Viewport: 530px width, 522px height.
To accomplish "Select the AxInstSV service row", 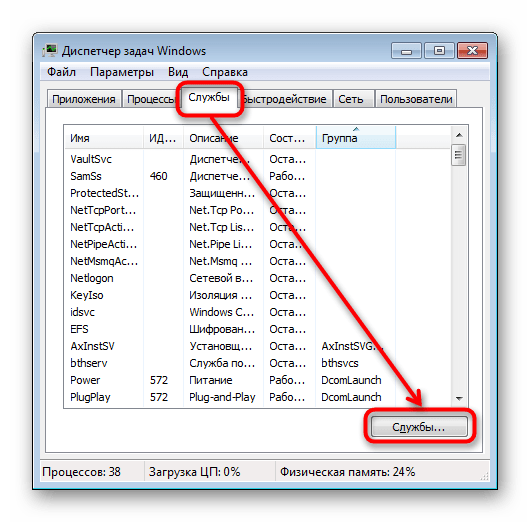I will coord(230,346).
